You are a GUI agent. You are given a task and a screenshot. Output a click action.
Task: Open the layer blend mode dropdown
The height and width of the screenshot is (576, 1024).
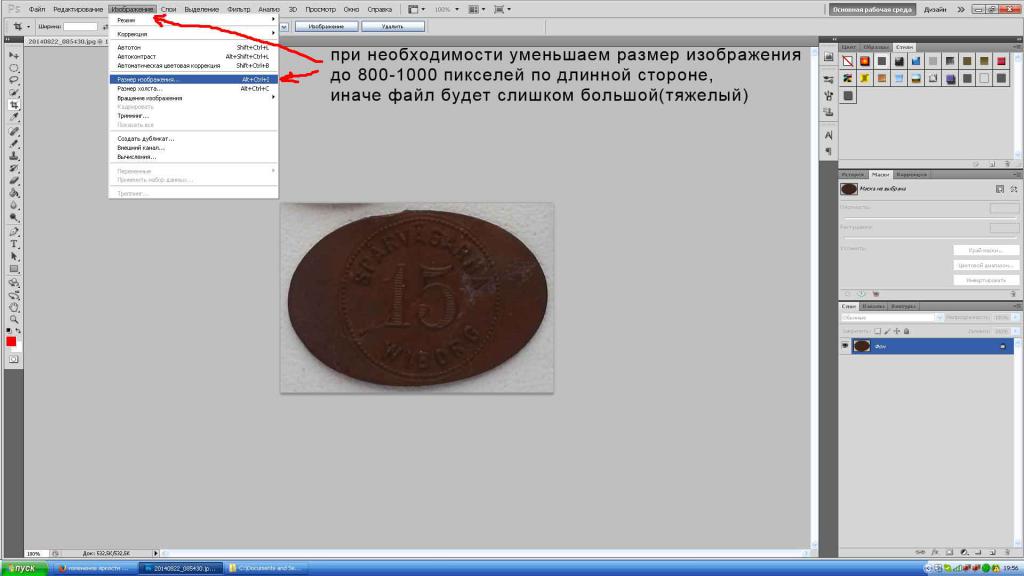892,317
